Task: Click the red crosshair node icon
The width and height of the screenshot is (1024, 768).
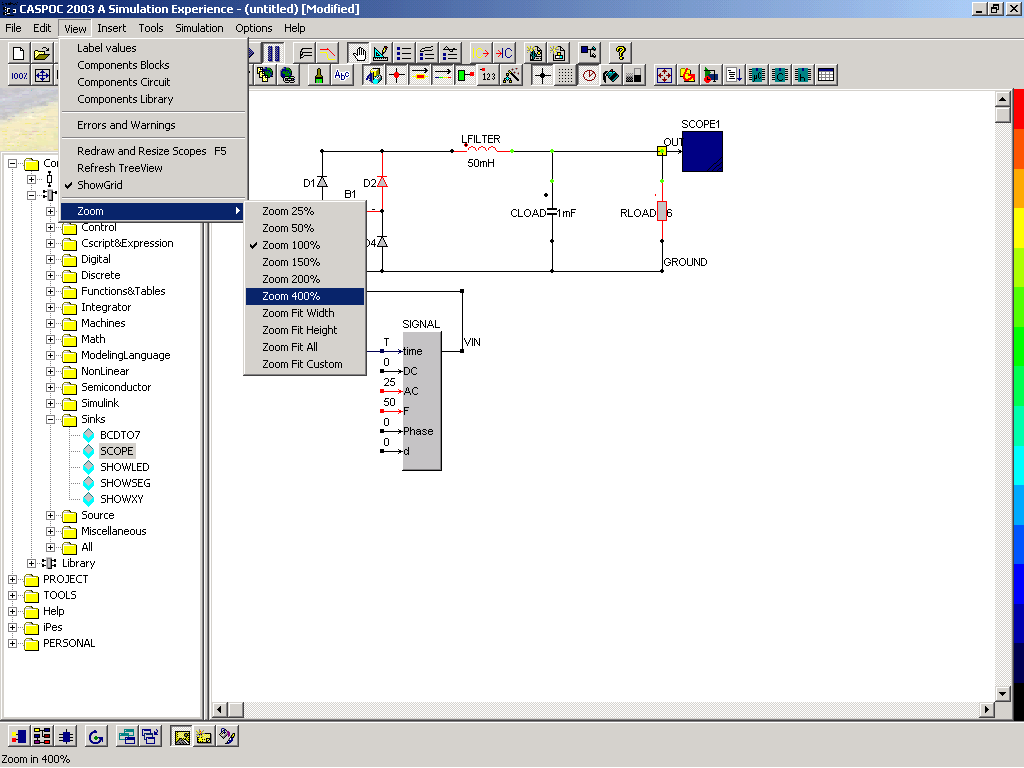Action: 396,76
